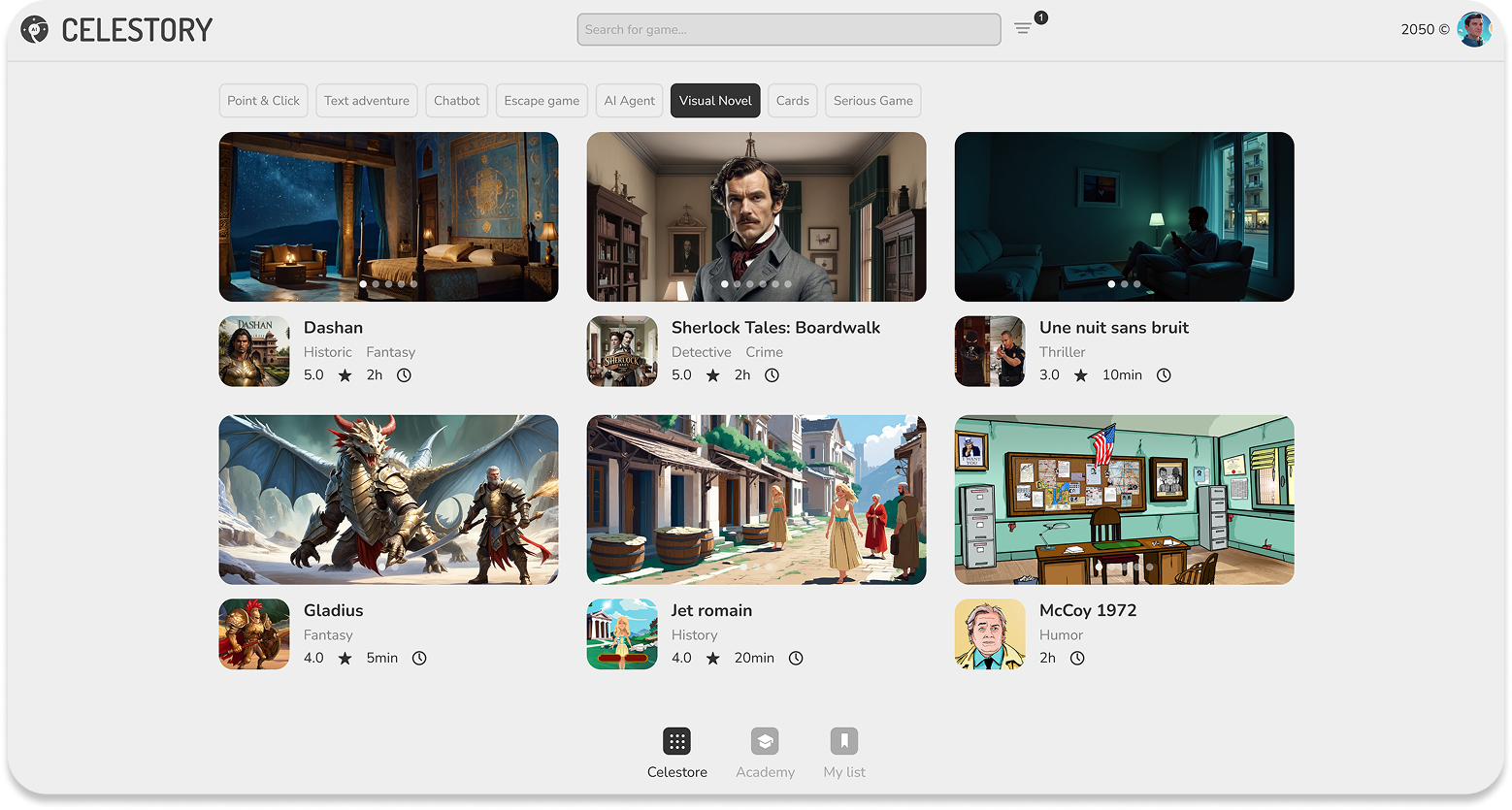Open the Sherlock Tales: Boardwalk title
Viewport: 1512px width, 810px height.
[x=775, y=328]
